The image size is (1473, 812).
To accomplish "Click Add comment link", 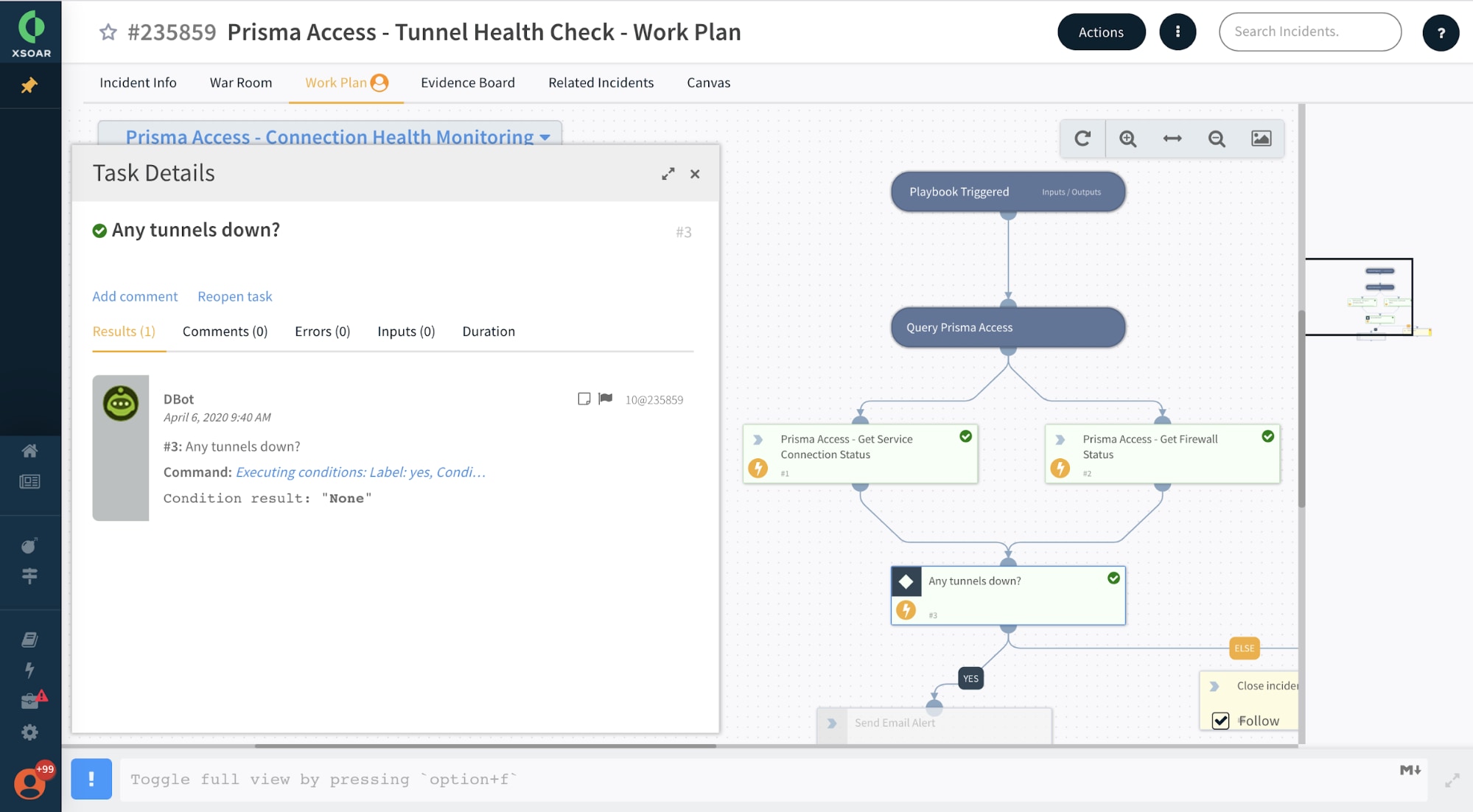I will coord(135,296).
